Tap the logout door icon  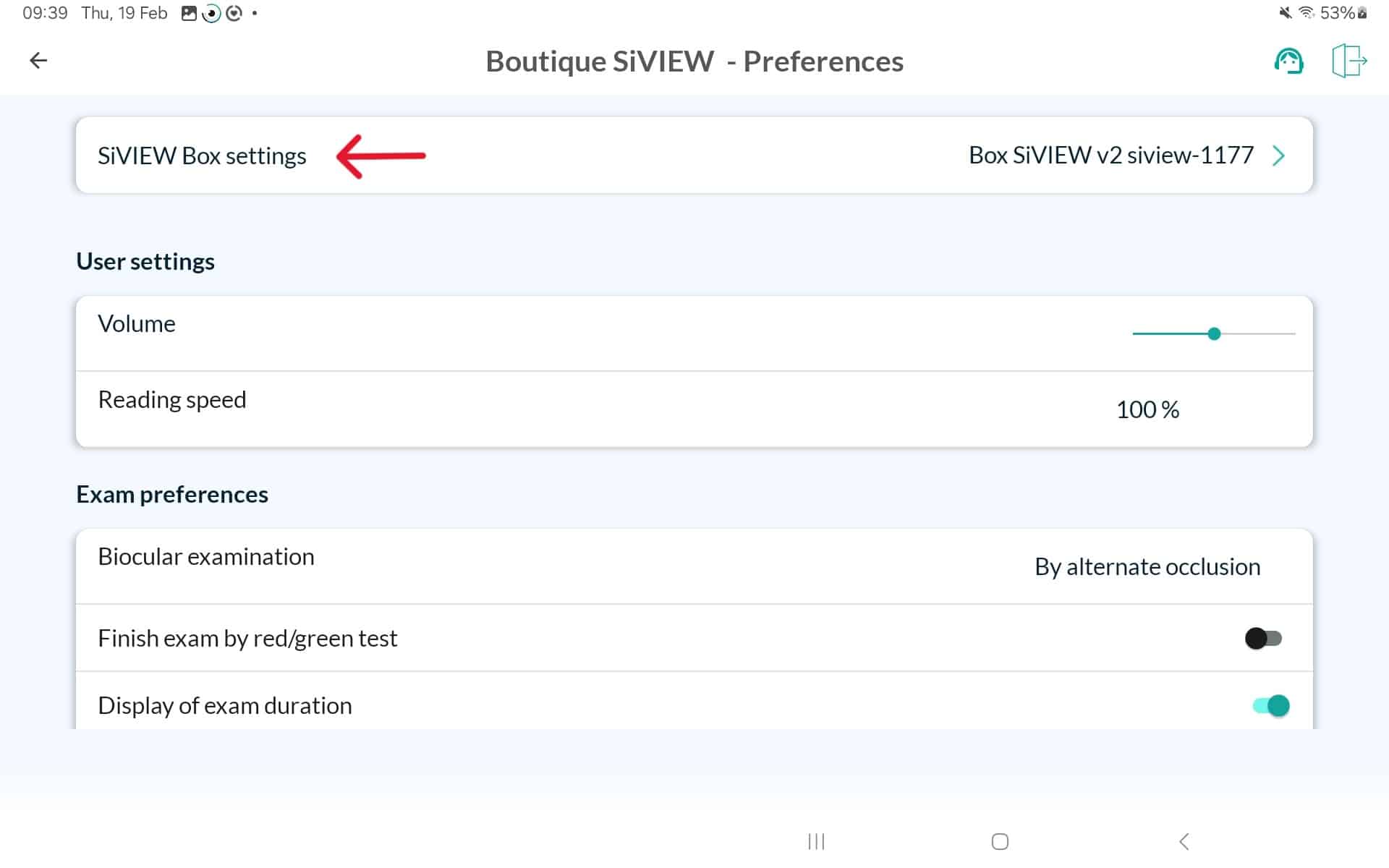point(1348,61)
